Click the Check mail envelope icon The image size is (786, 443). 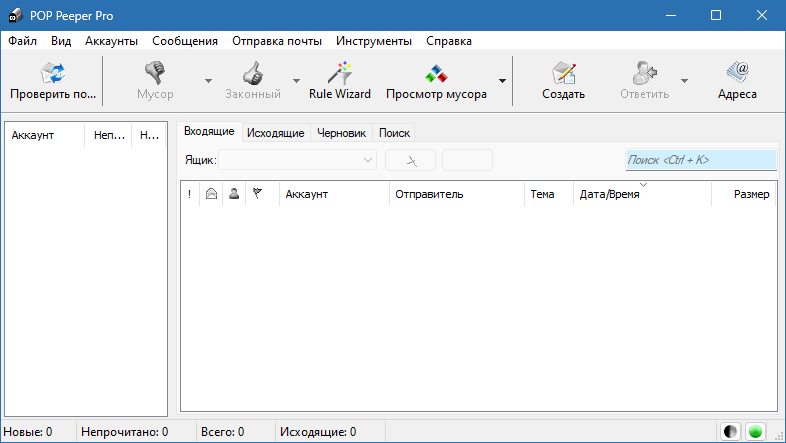tap(53, 73)
